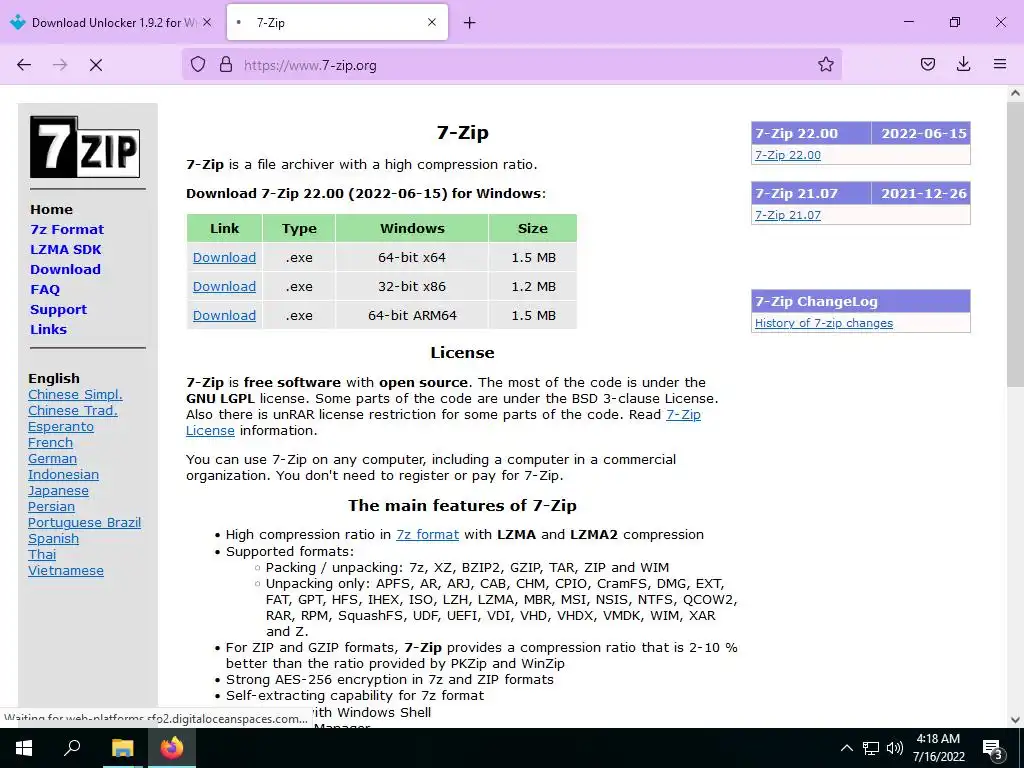Open the Home sidebar item
This screenshot has width=1024, height=768.
[52, 210]
